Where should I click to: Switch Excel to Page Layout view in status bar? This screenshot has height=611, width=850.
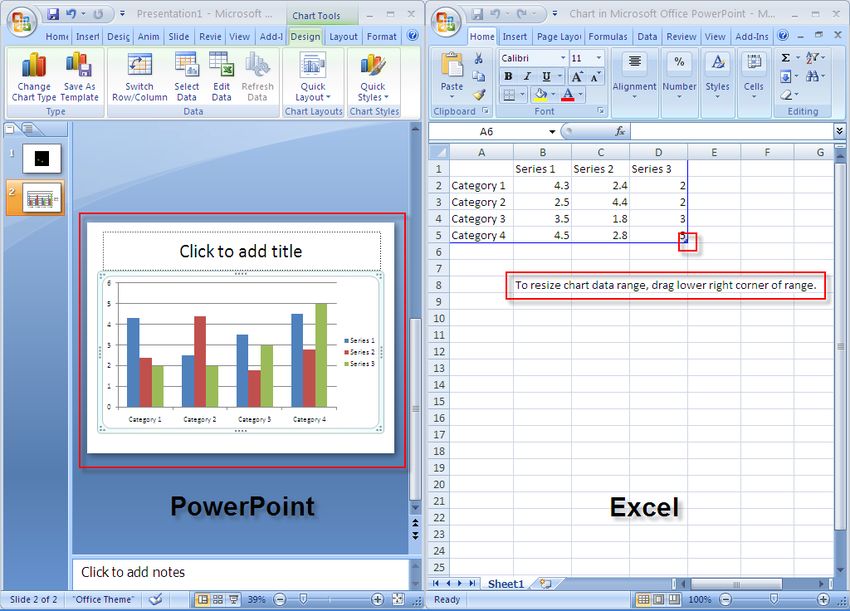click(x=659, y=599)
